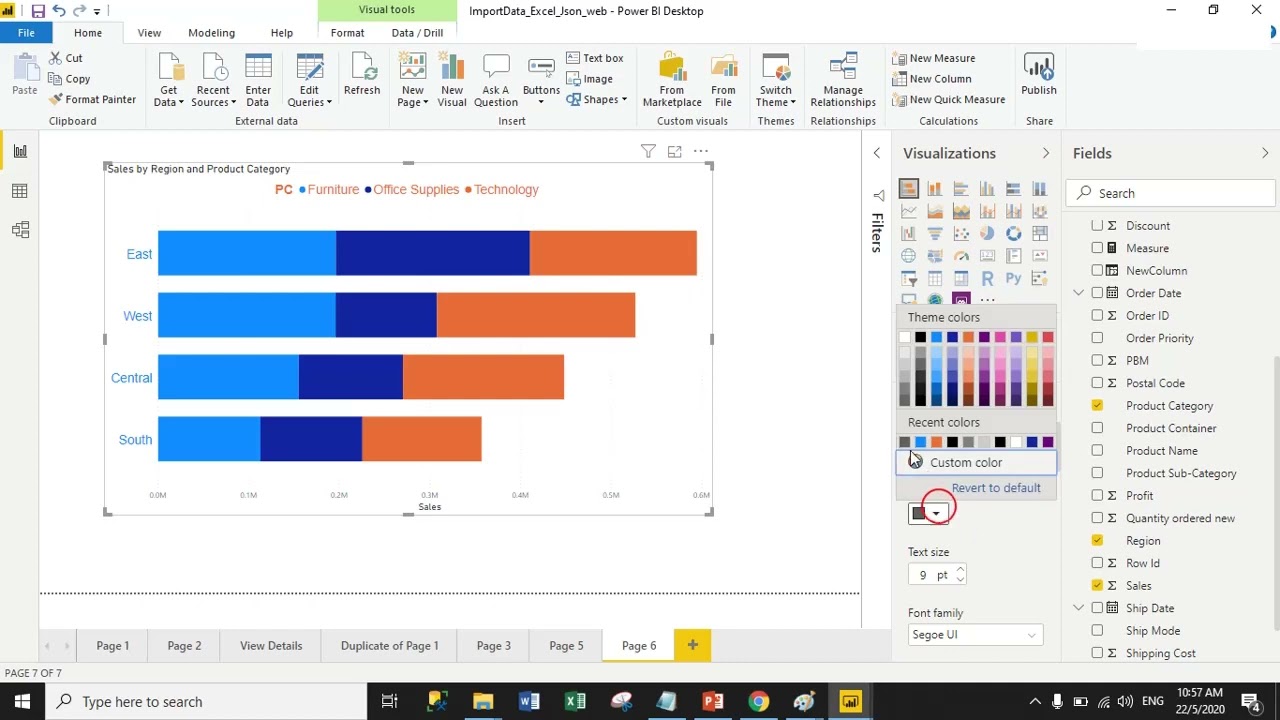The height and width of the screenshot is (720, 1280).
Task: Pick the funnel chart visualization
Action: (934, 234)
